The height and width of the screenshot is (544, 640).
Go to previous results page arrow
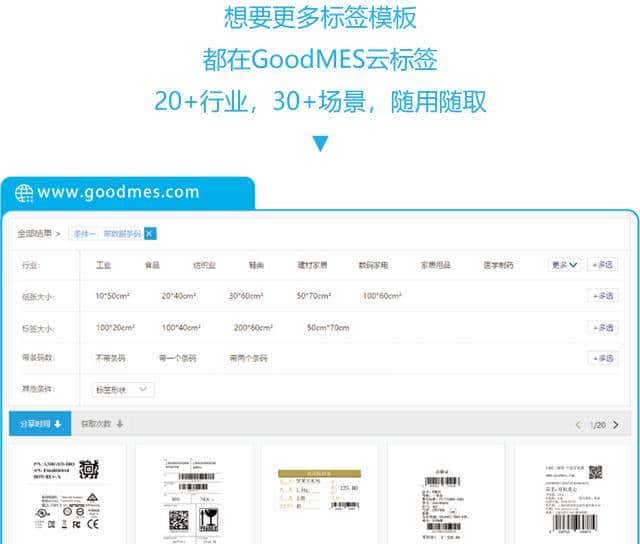point(578,425)
